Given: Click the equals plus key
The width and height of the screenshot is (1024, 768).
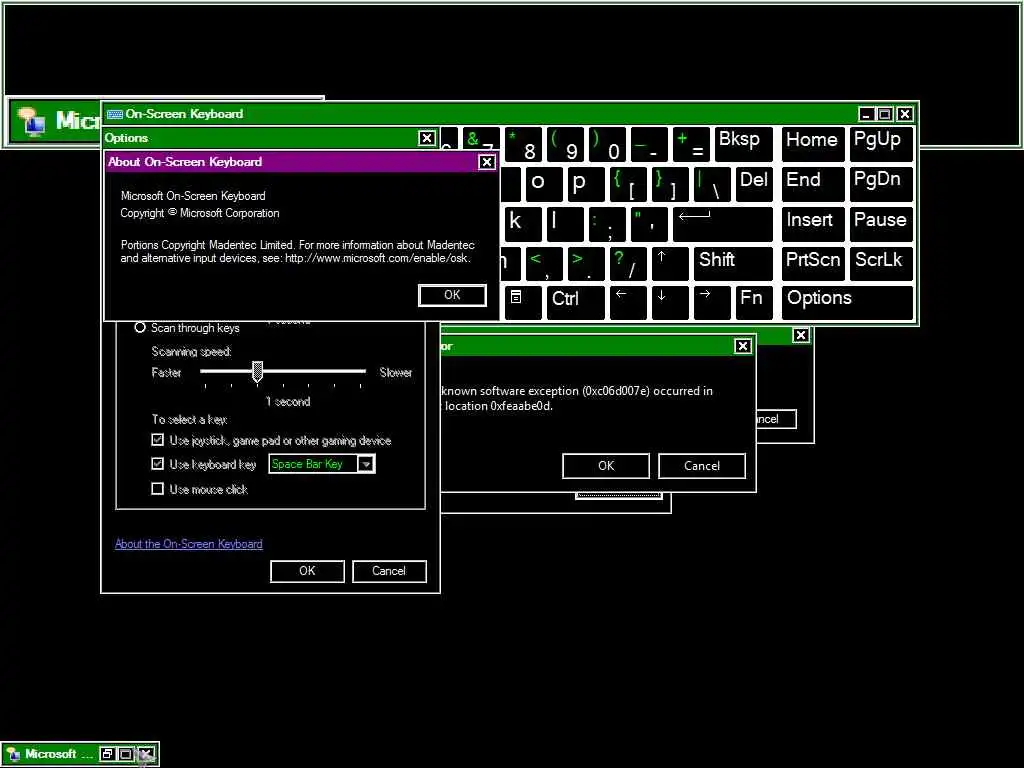Looking at the screenshot, I should coord(691,144).
